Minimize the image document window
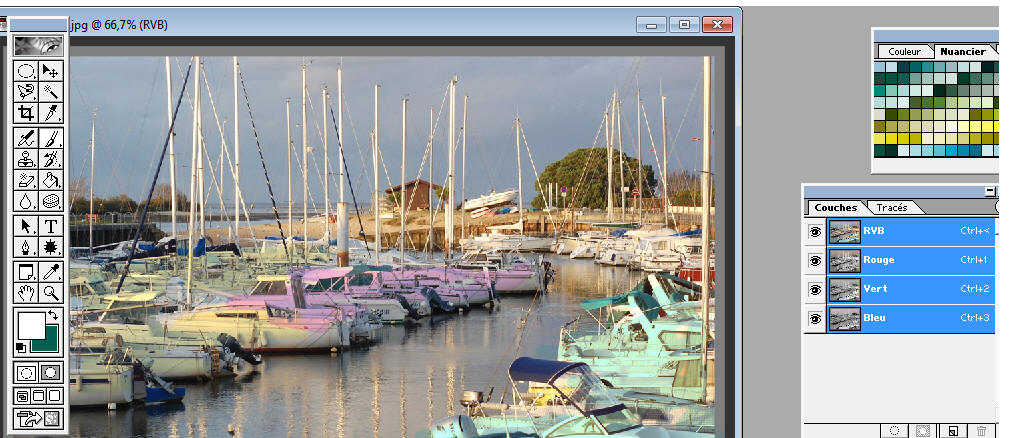1010x438 pixels. point(651,24)
